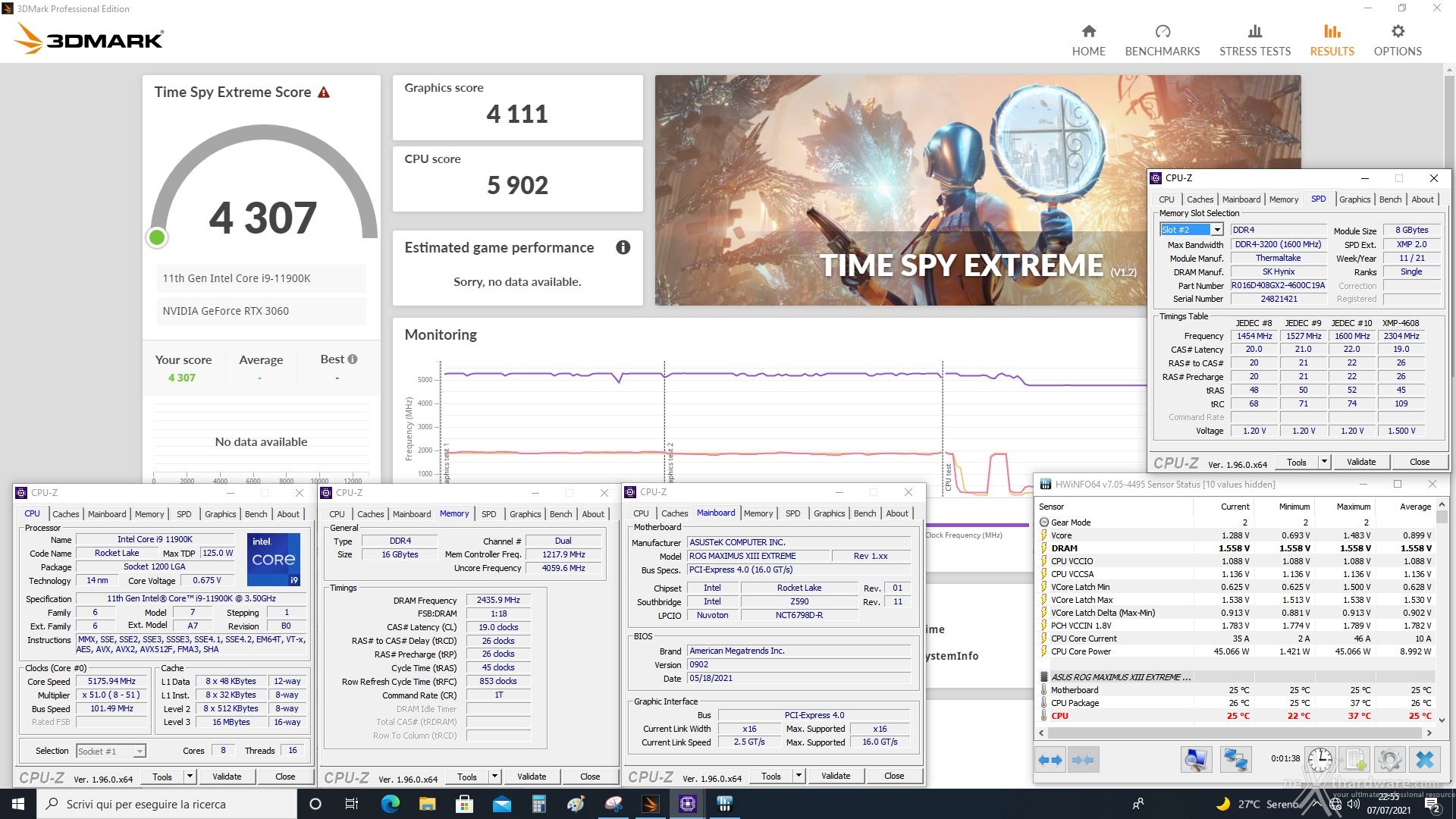Open File Explorer from the taskbar
Image resolution: width=1456 pixels, height=819 pixels.
click(x=427, y=804)
